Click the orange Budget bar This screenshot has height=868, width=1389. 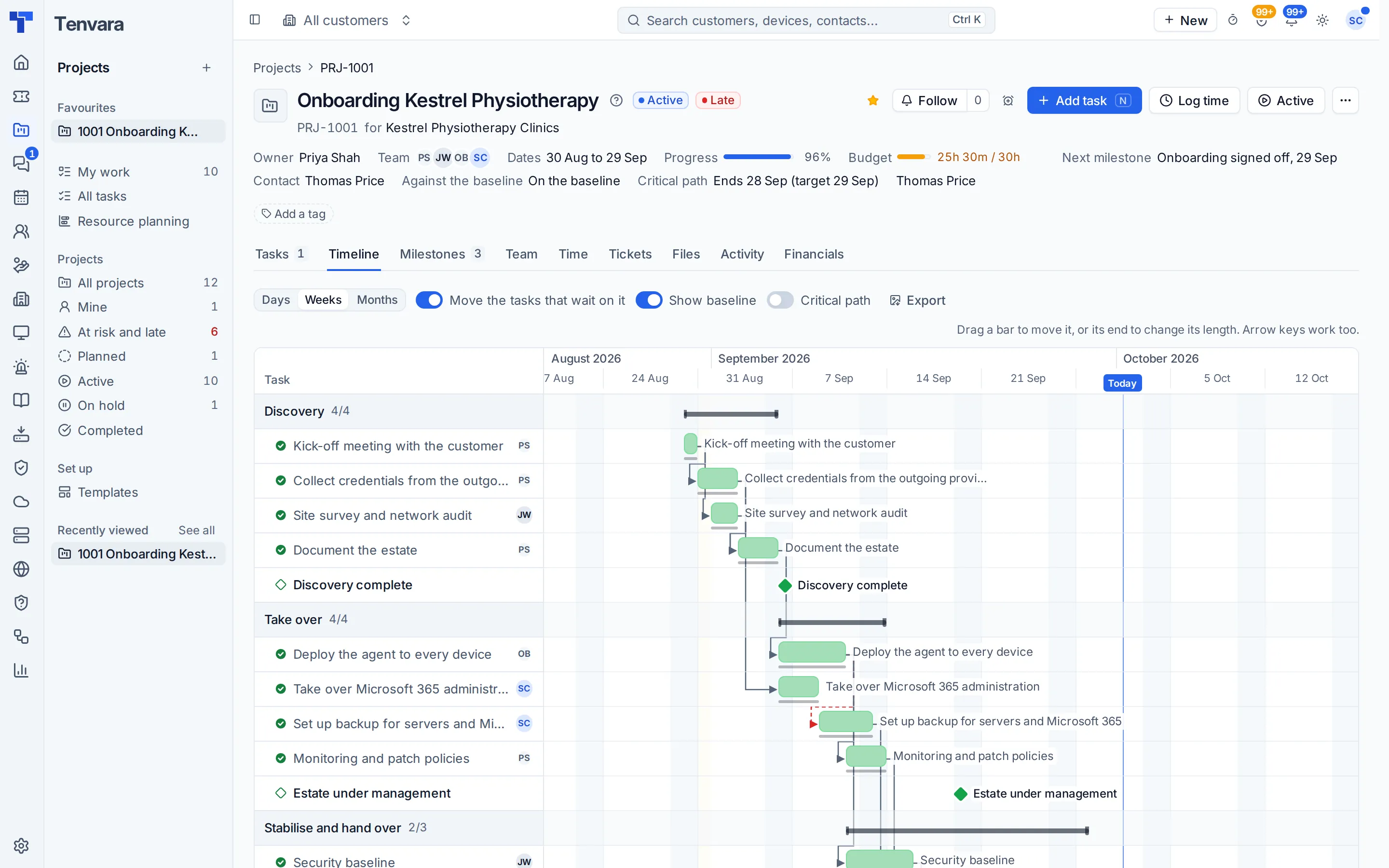[x=914, y=157]
